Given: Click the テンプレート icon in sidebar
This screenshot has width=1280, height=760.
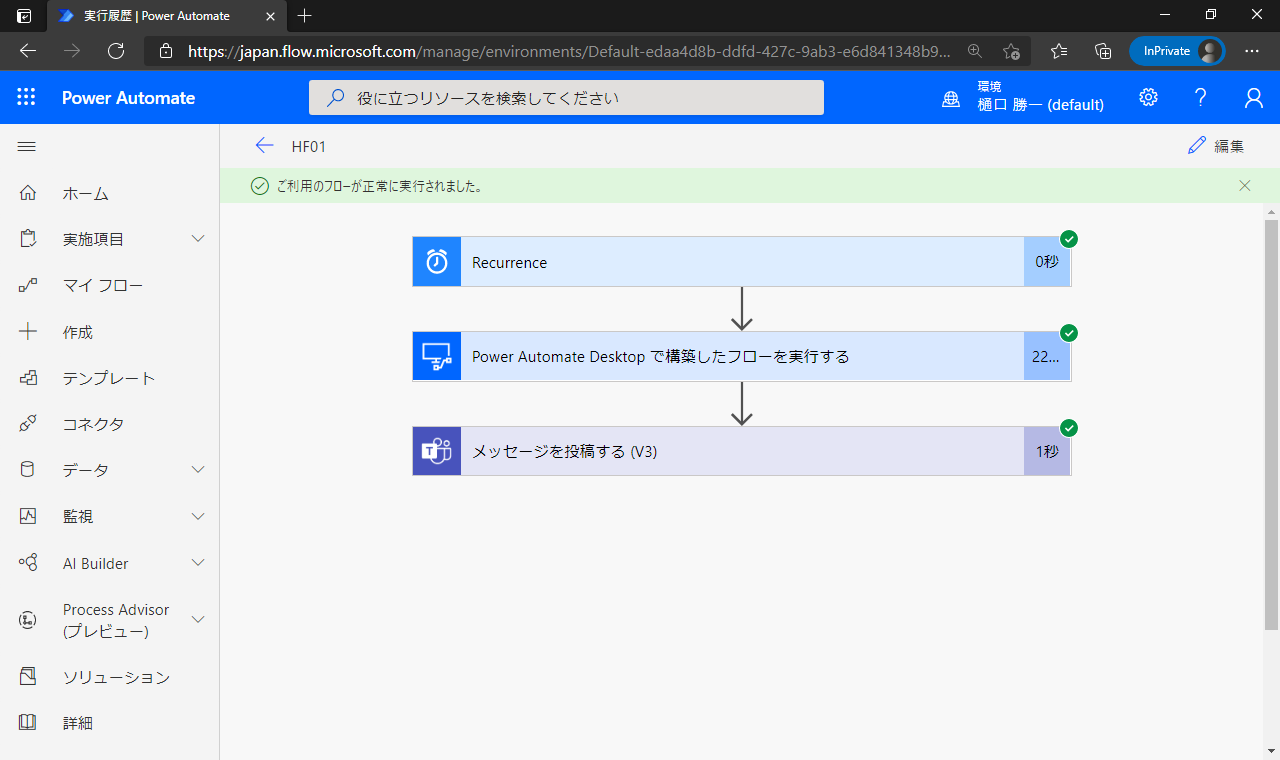Looking at the screenshot, I should (x=28, y=378).
